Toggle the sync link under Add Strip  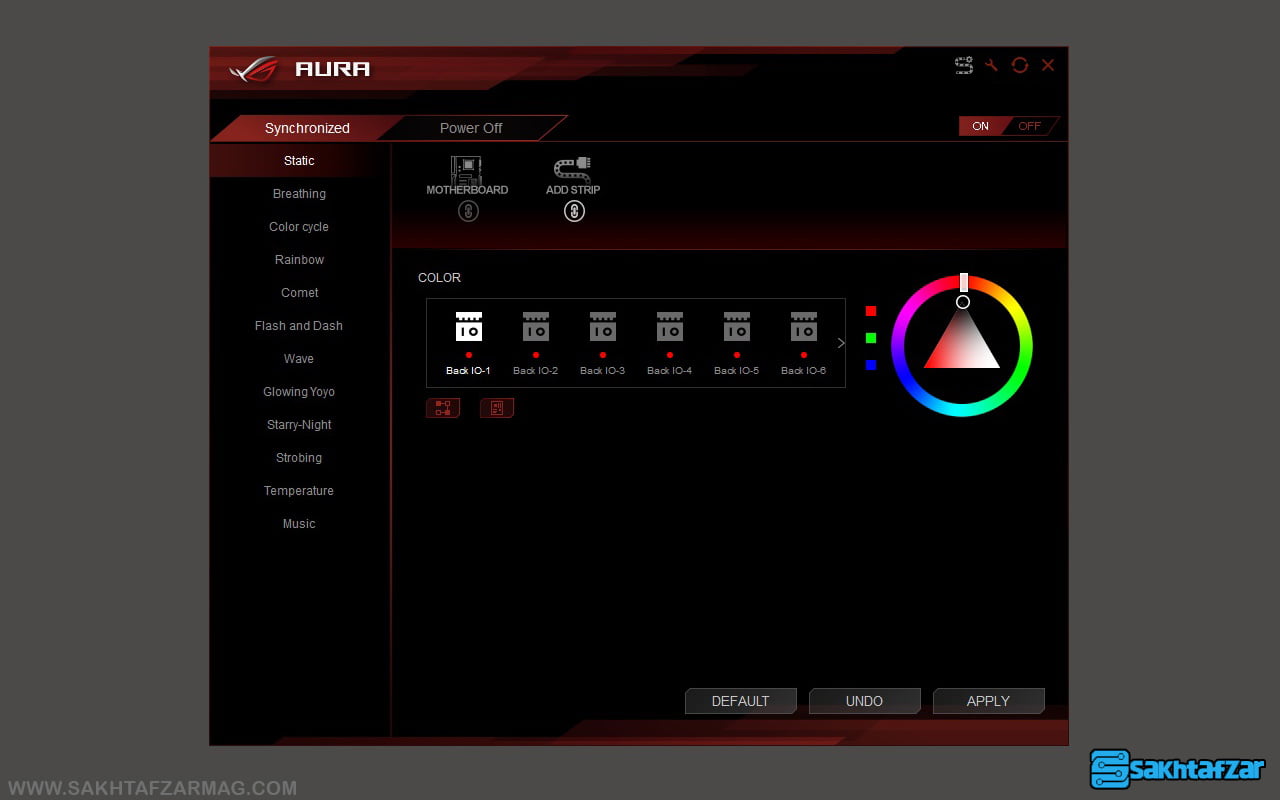[574, 211]
